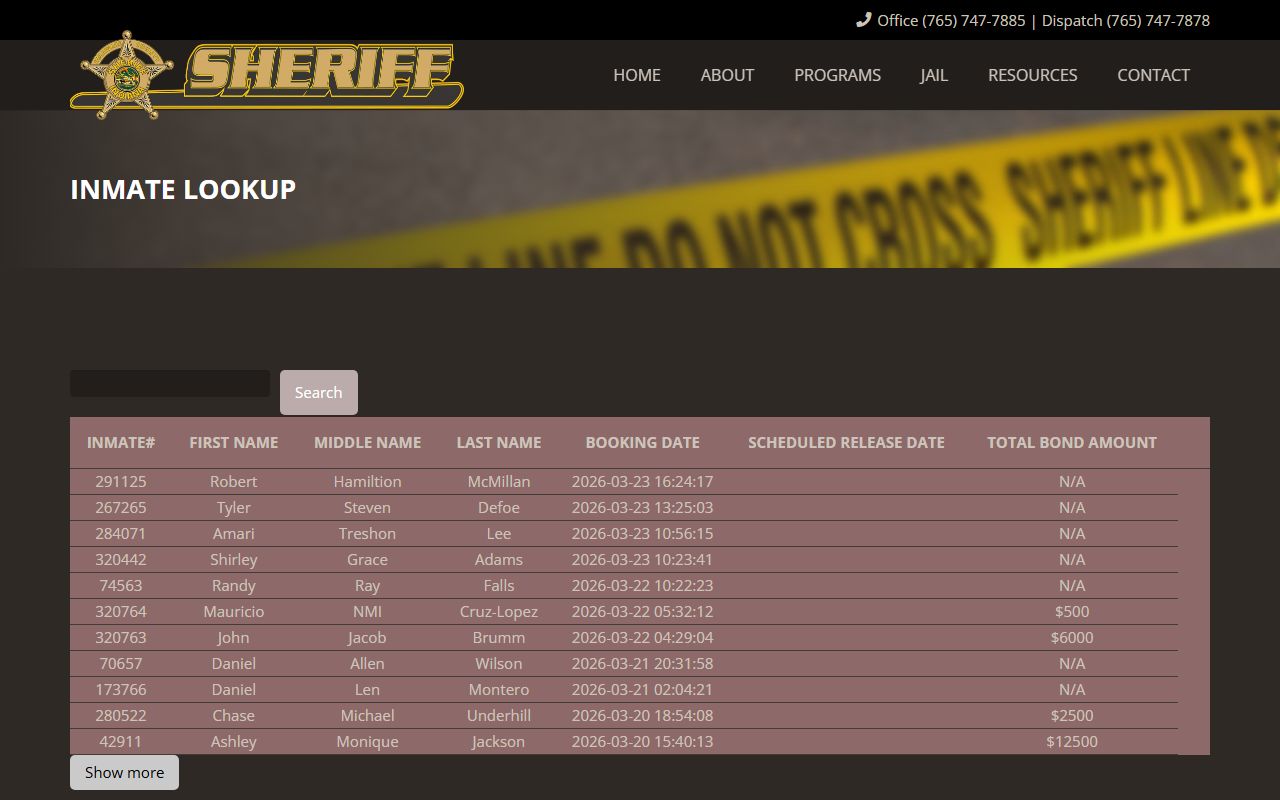
Task: Click the first name Ashley
Action: point(234,741)
